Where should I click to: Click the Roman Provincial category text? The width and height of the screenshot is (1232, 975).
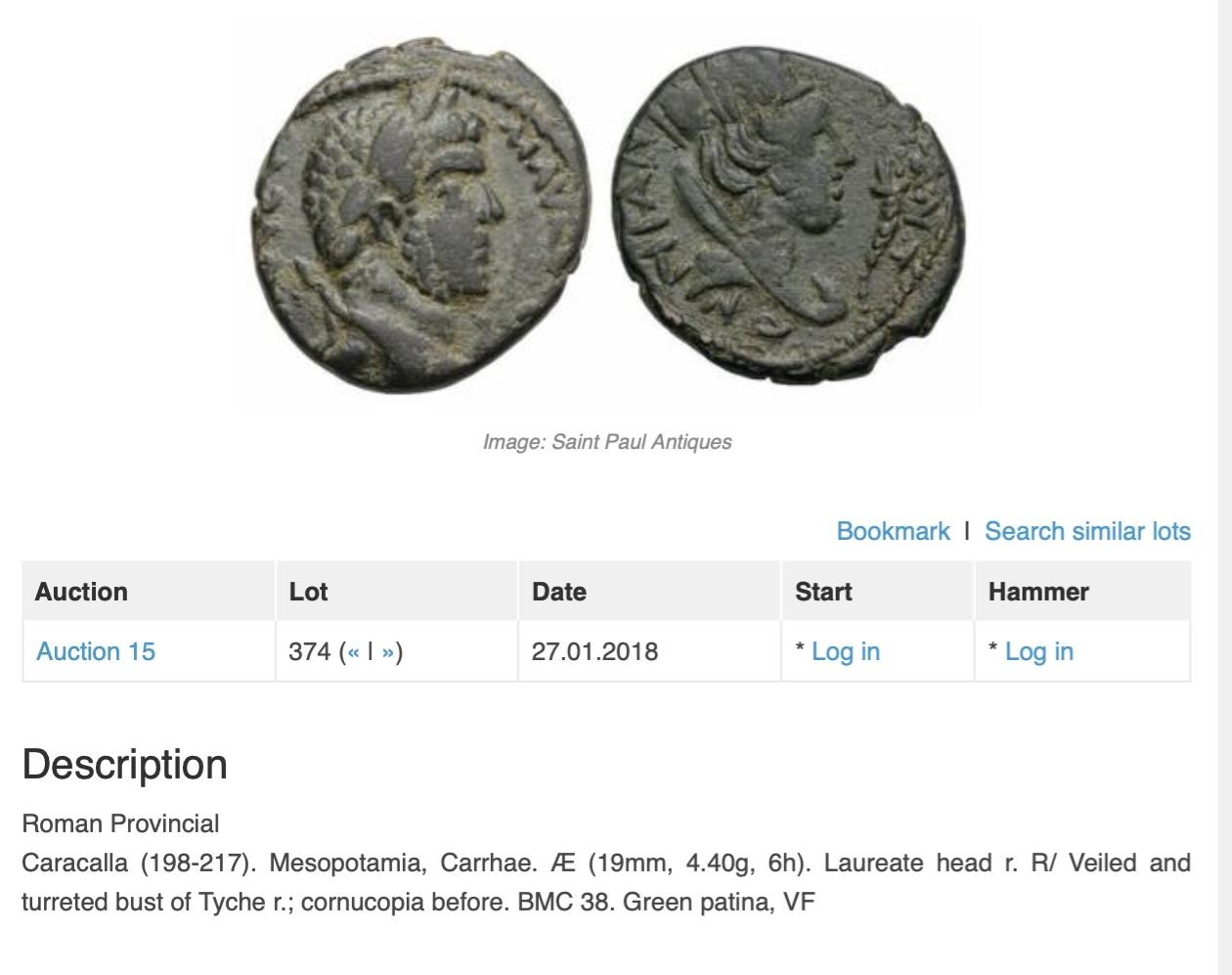click(x=120, y=823)
